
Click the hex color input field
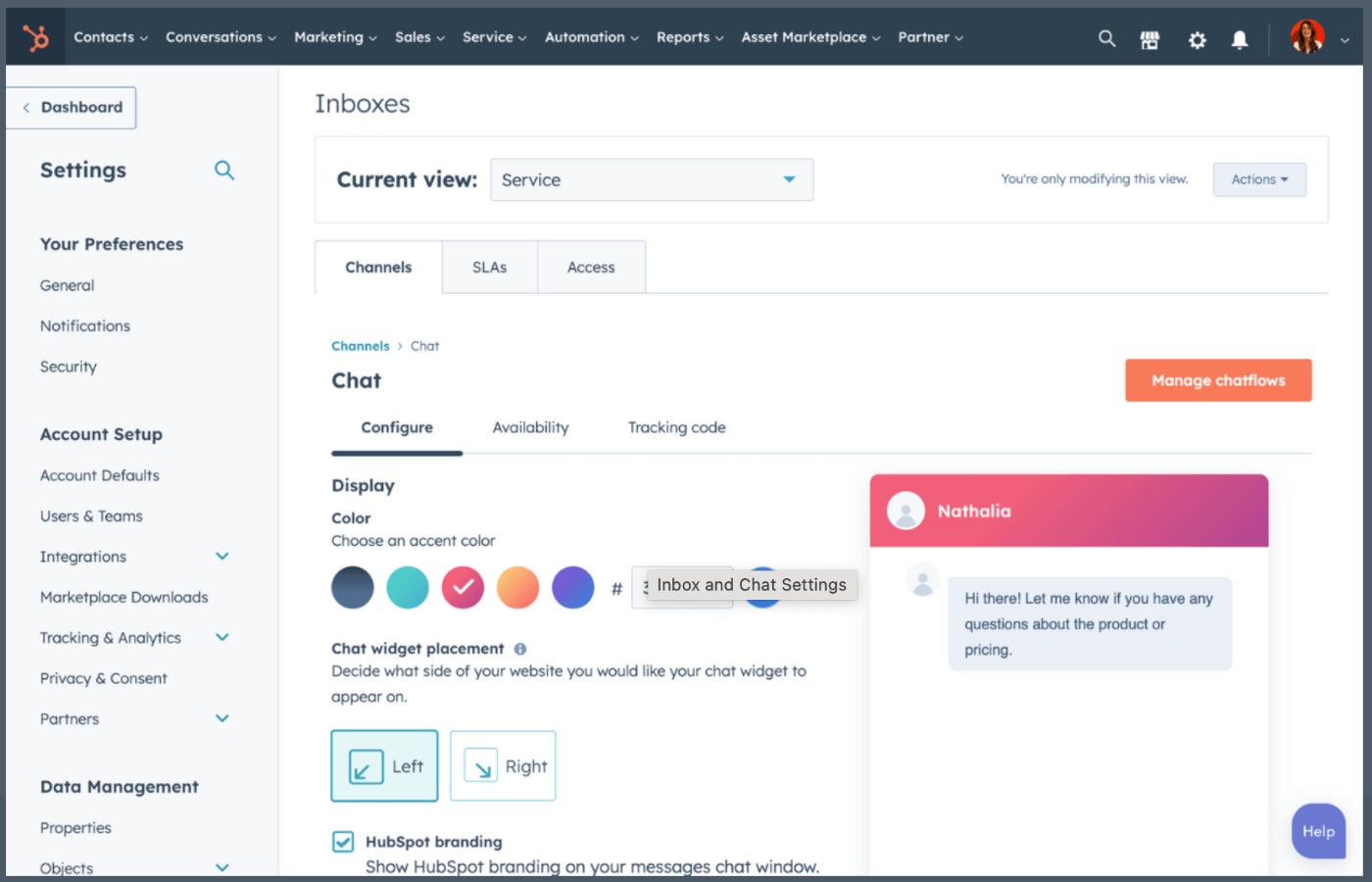(x=682, y=588)
